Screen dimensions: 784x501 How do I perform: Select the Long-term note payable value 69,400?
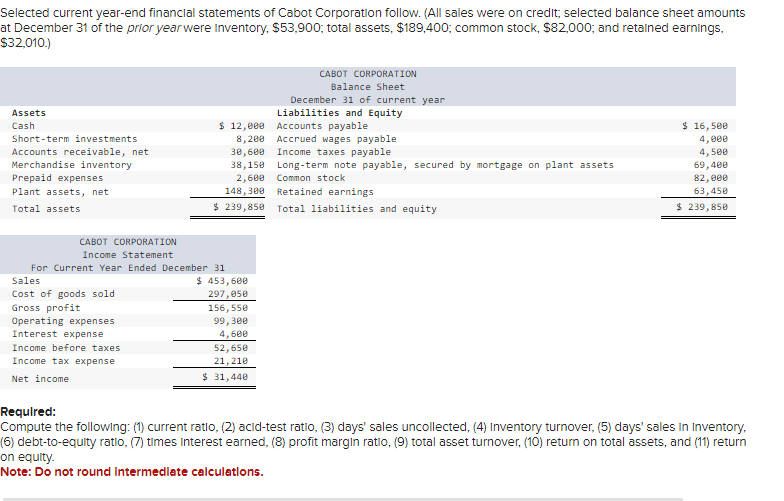click(x=710, y=165)
